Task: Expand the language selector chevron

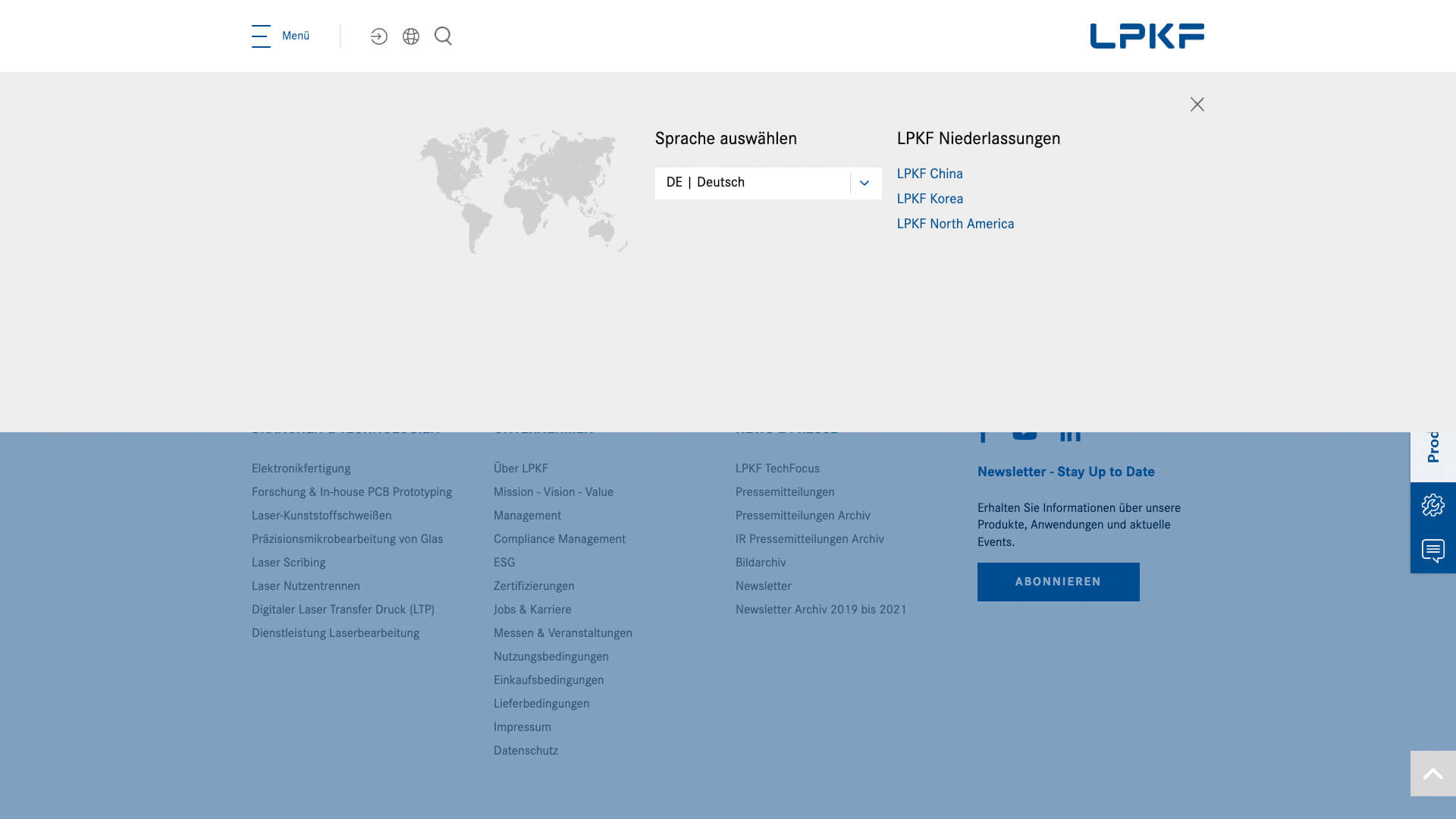Action: 863,183
